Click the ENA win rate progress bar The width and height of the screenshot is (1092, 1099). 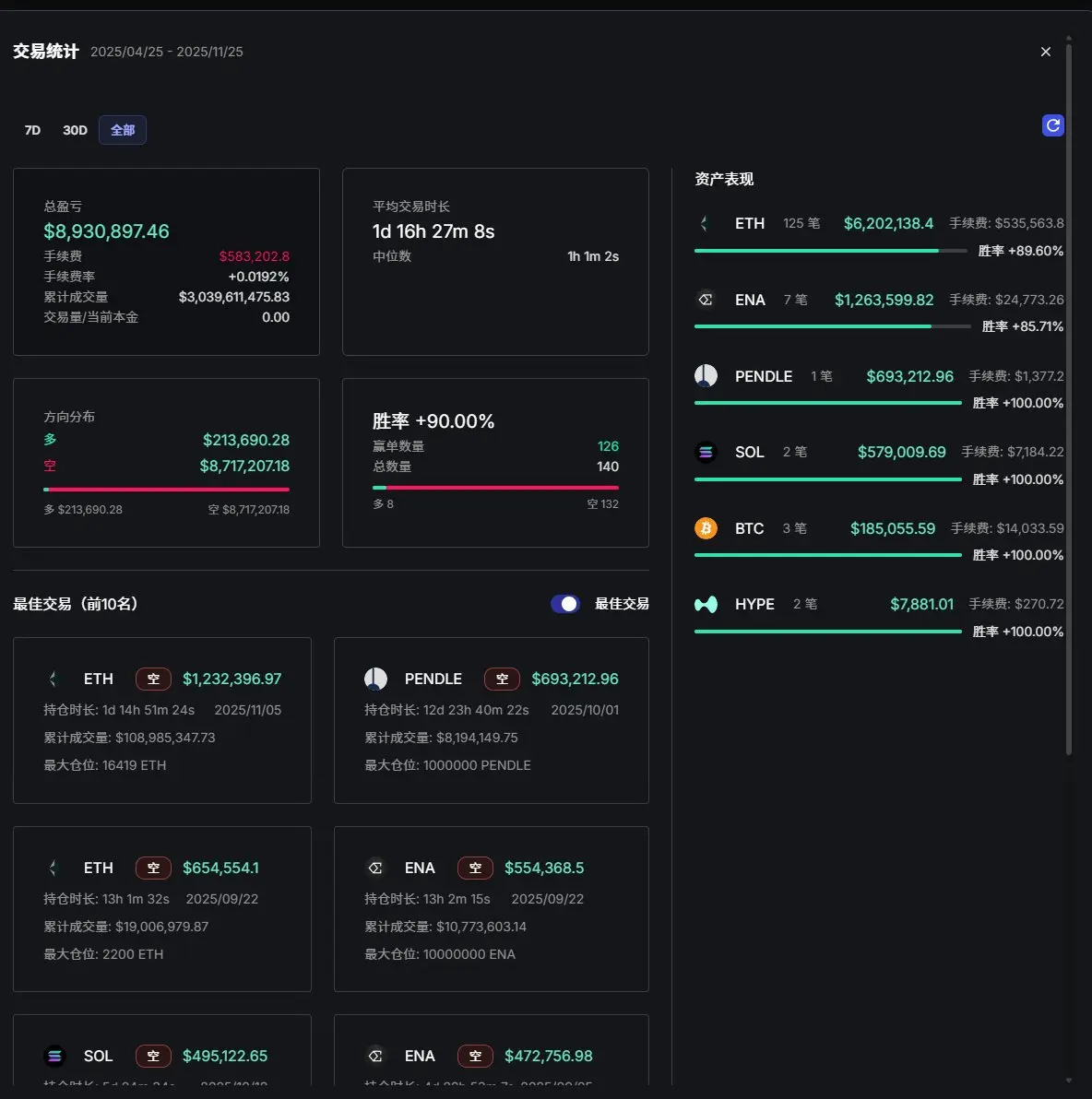(x=833, y=326)
